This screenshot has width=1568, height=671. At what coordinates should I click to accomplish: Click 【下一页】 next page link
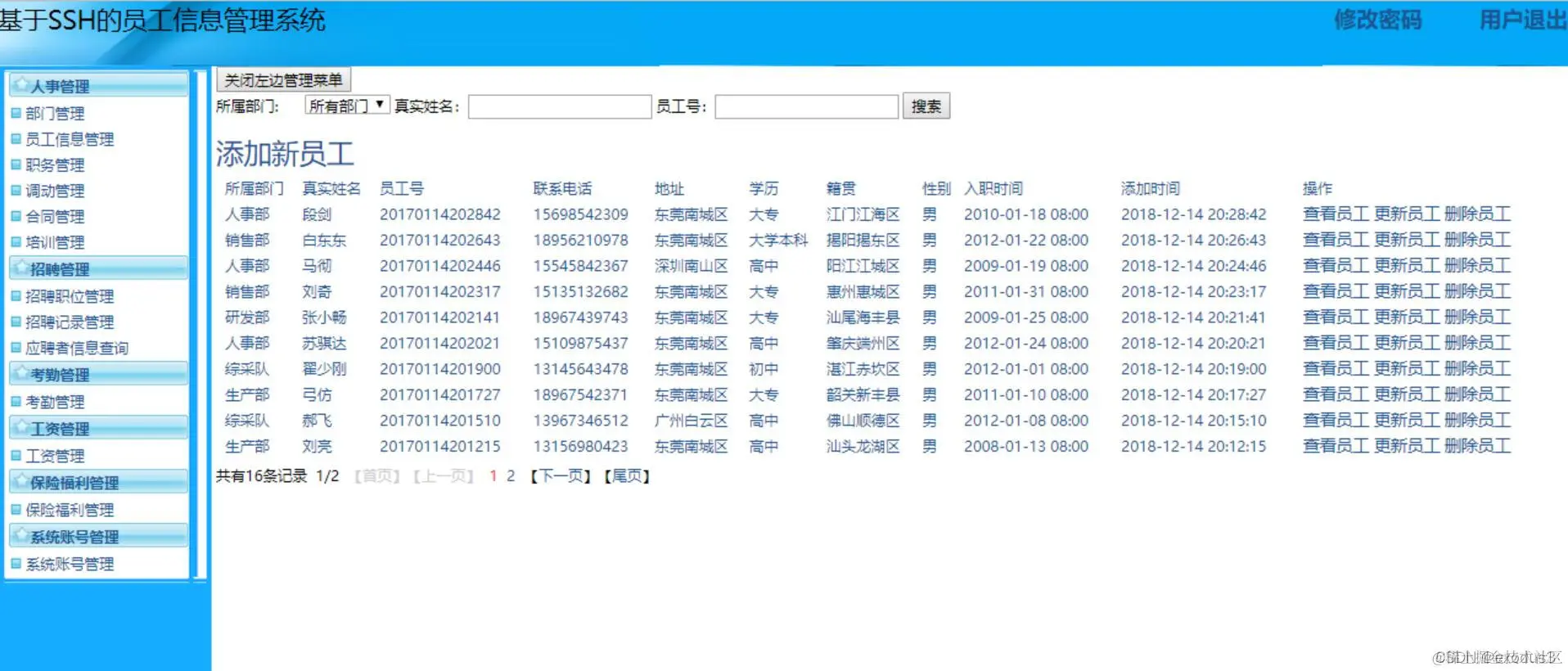[x=561, y=476]
